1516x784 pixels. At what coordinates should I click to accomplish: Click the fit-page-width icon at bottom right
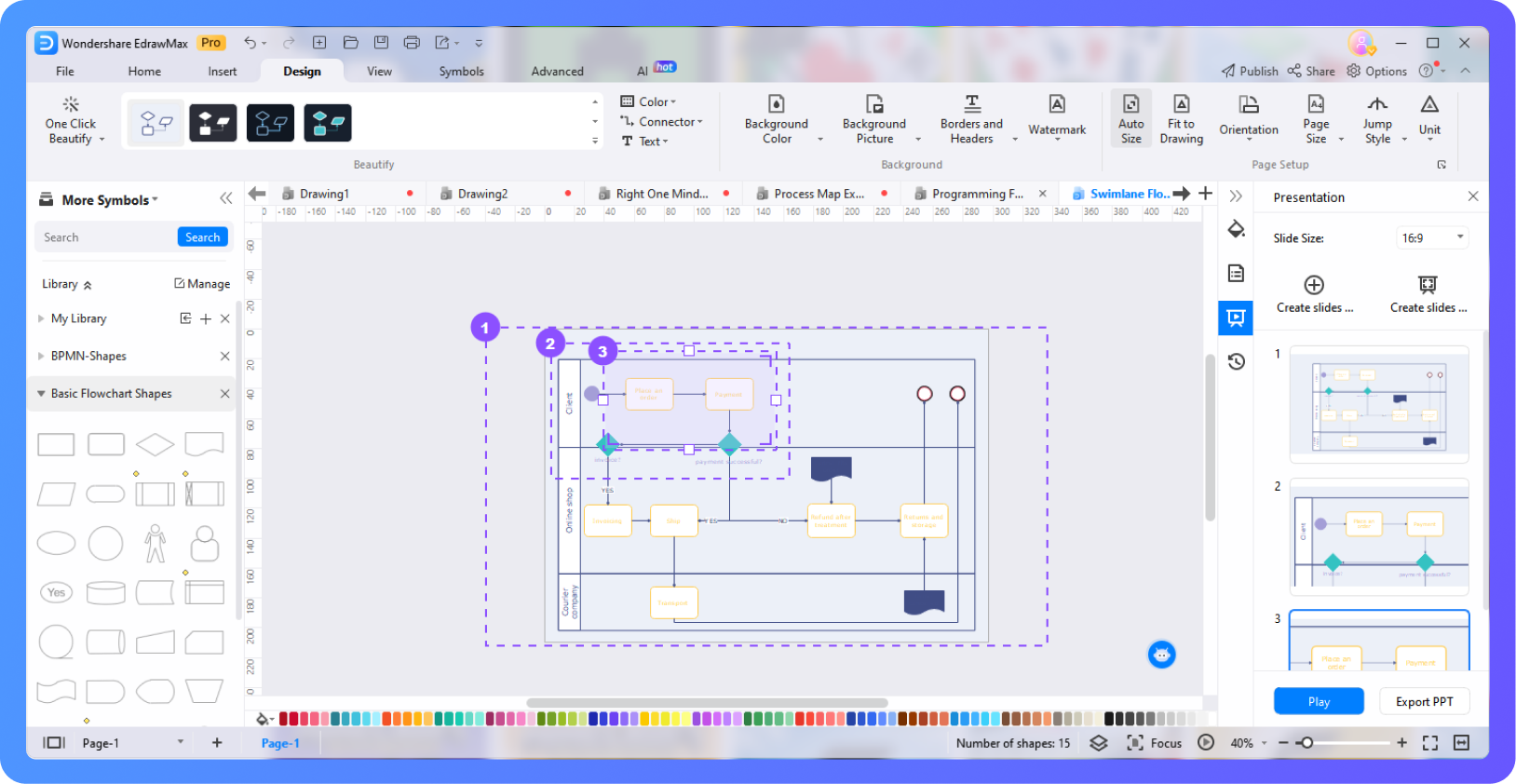(x=1462, y=743)
